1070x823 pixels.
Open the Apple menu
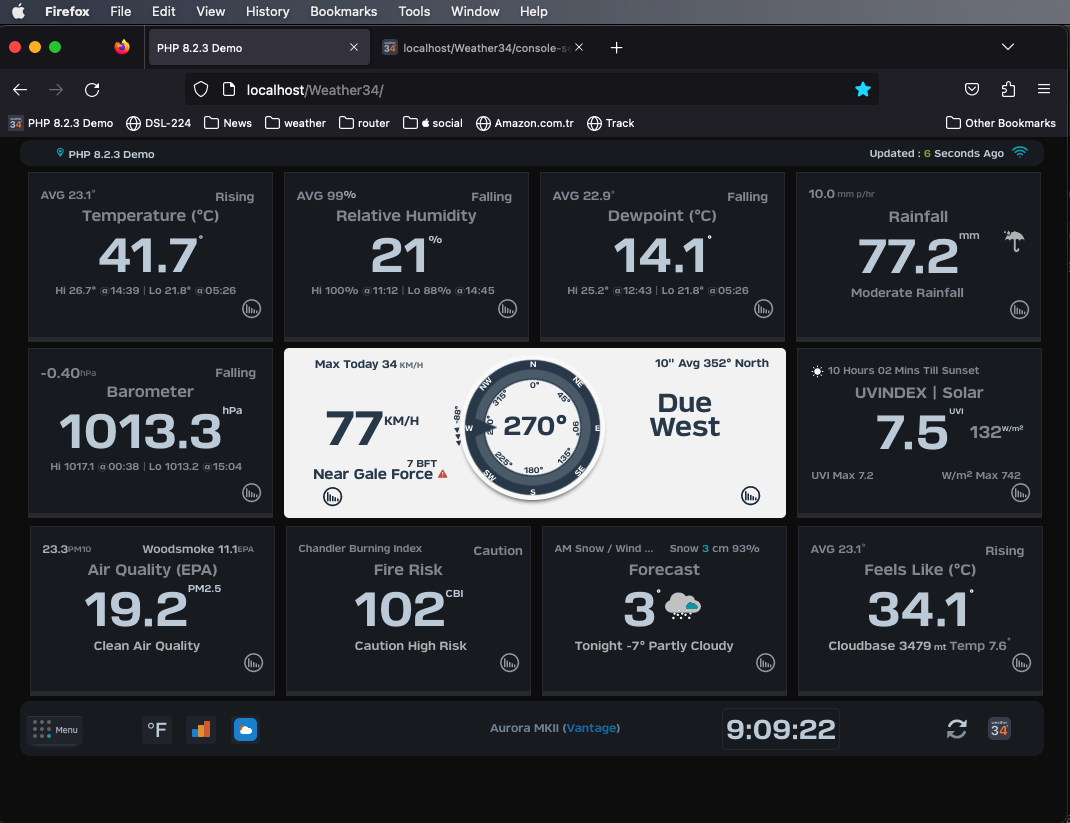click(18, 12)
